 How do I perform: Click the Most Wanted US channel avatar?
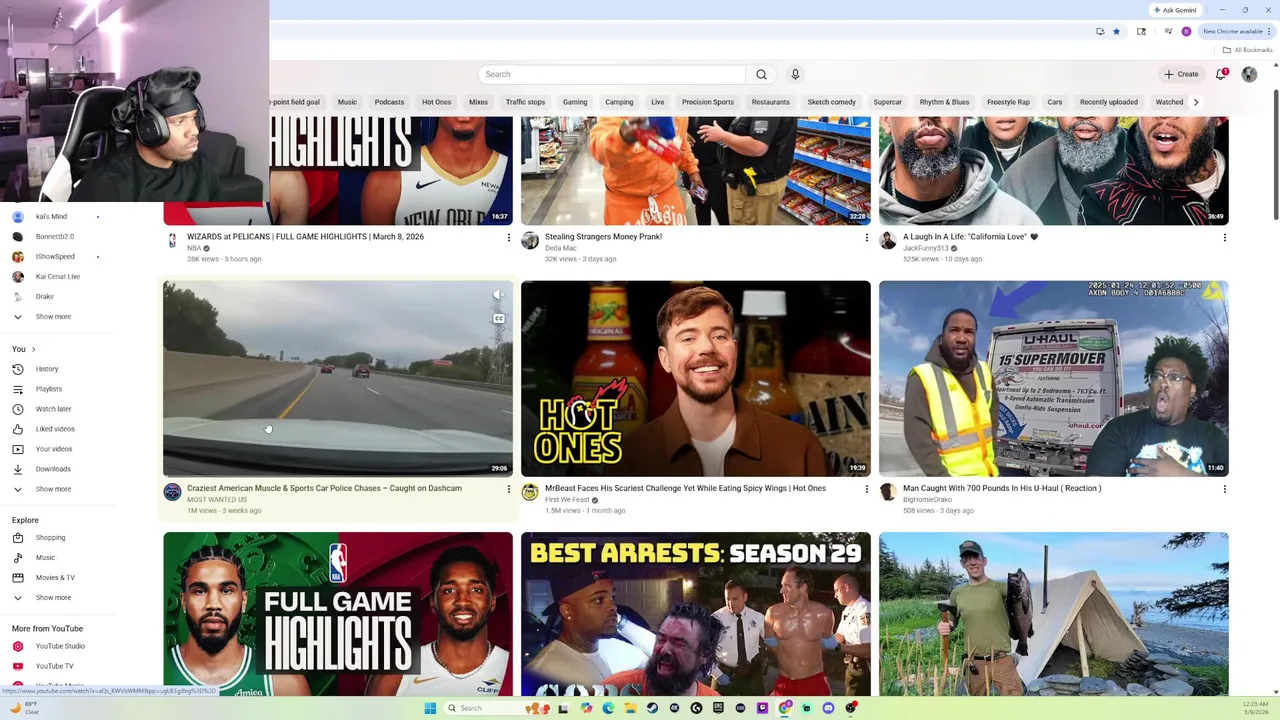pos(172,492)
